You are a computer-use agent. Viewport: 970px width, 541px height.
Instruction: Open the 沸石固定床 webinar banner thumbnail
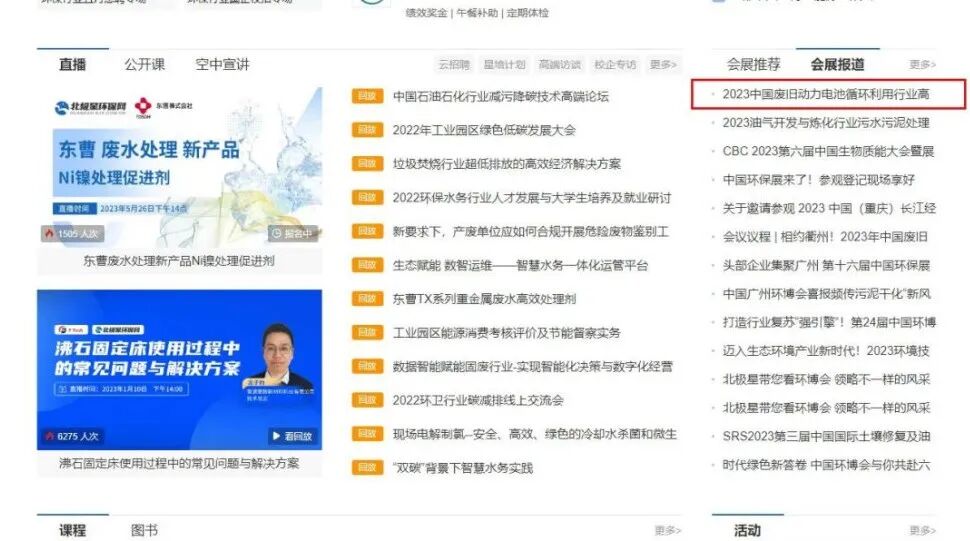tap(179, 369)
